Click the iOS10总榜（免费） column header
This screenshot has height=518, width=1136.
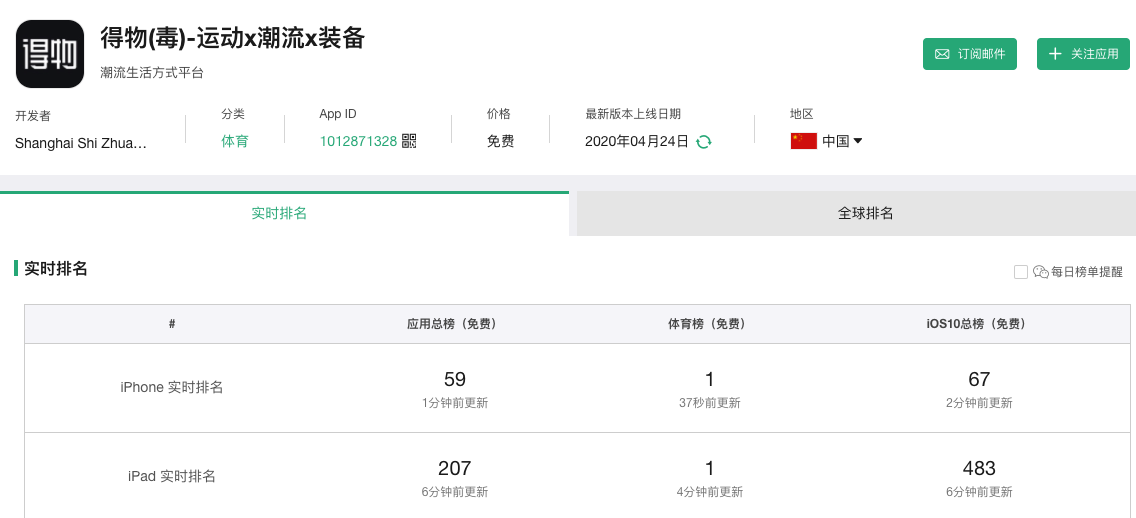976,324
